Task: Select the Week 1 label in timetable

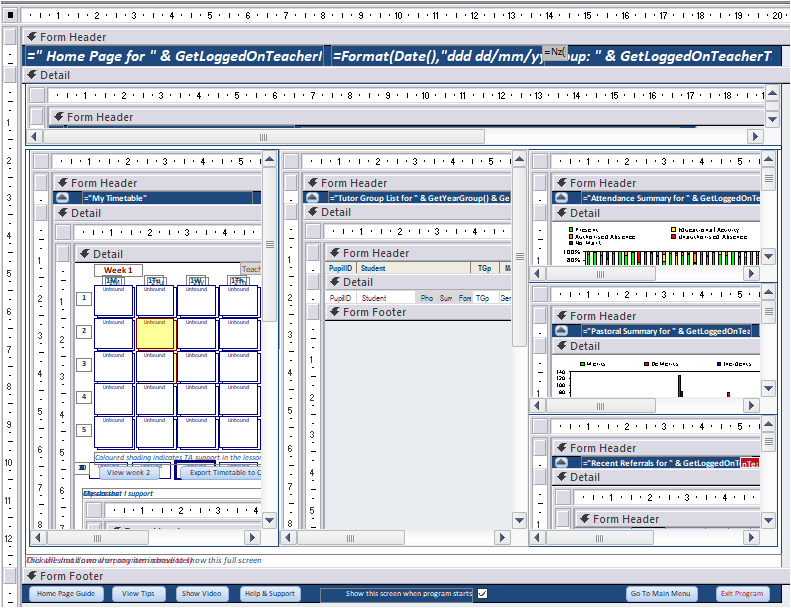Action: coord(118,270)
